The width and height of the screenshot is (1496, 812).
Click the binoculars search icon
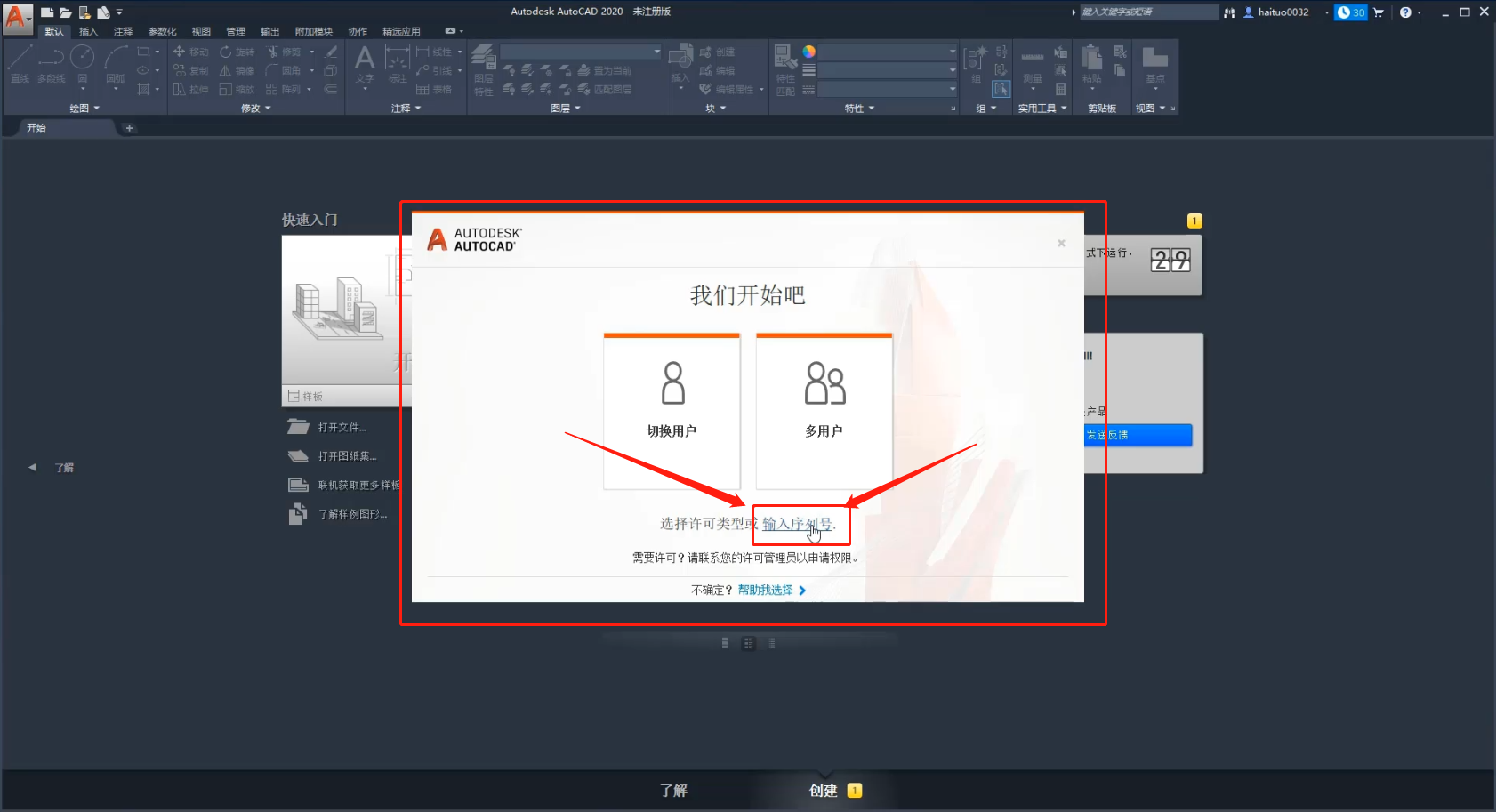click(1230, 12)
